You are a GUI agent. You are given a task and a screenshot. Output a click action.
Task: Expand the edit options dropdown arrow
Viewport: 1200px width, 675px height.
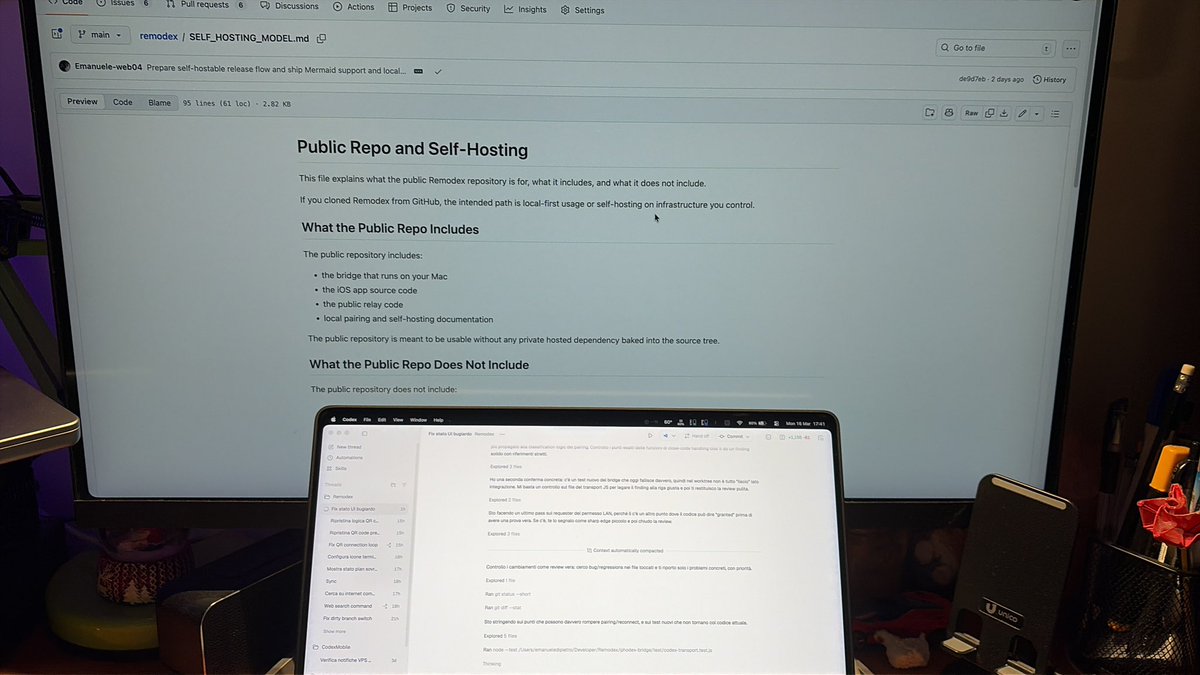pyautogui.click(x=1036, y=114)
